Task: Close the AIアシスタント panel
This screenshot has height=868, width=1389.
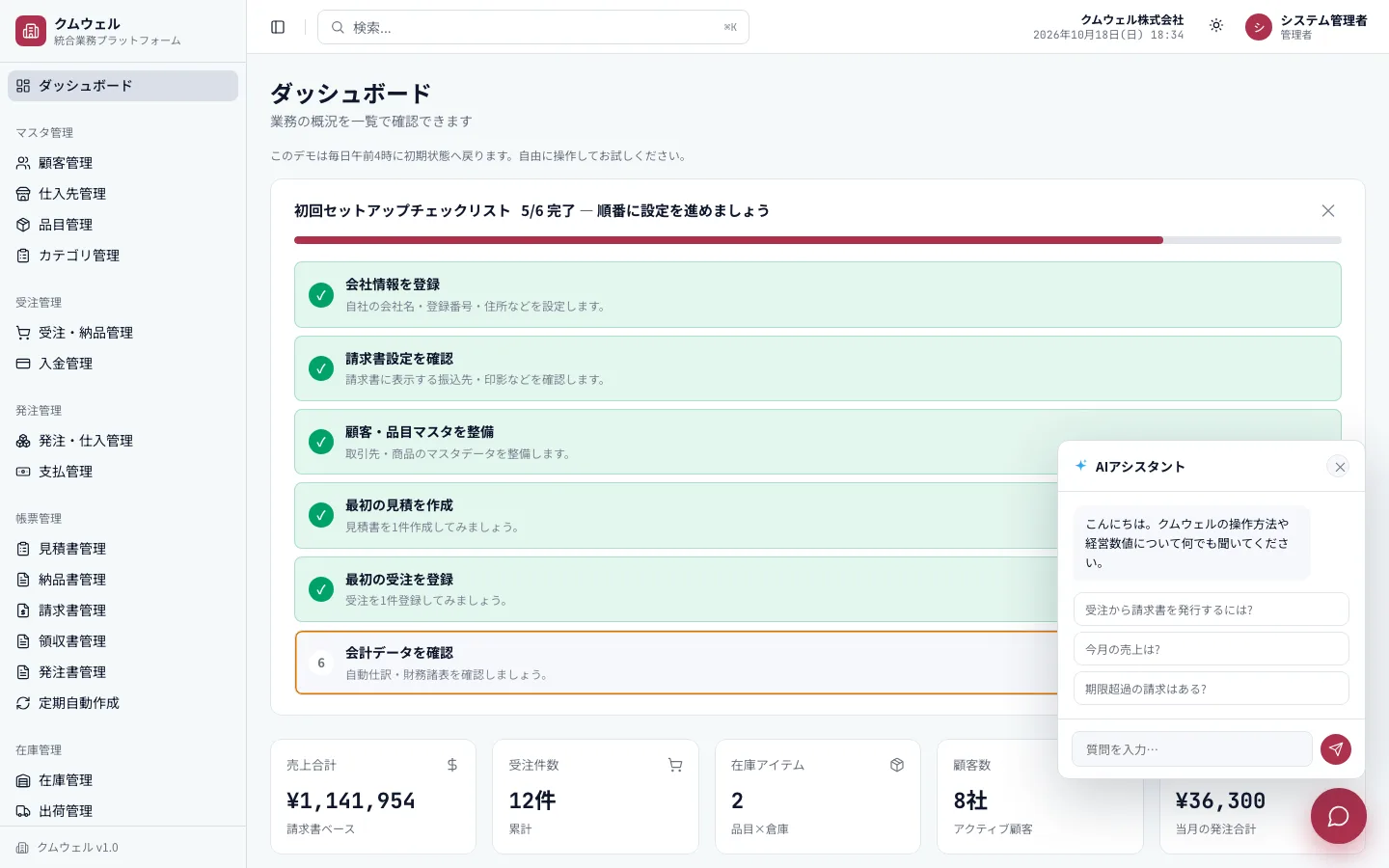Action: 1339,467
